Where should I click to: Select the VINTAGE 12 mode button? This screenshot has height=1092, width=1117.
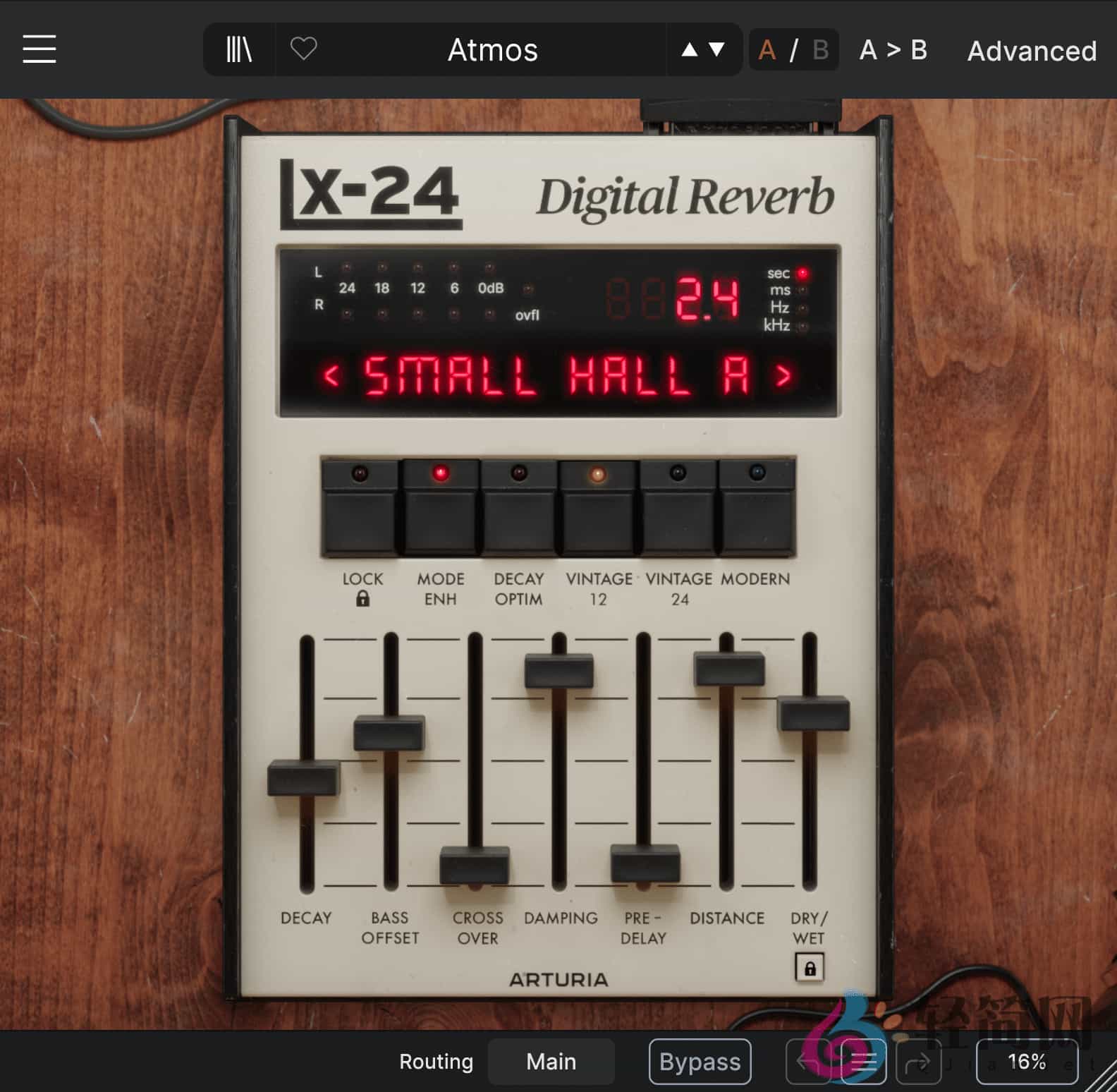click(x=598, y=508)
